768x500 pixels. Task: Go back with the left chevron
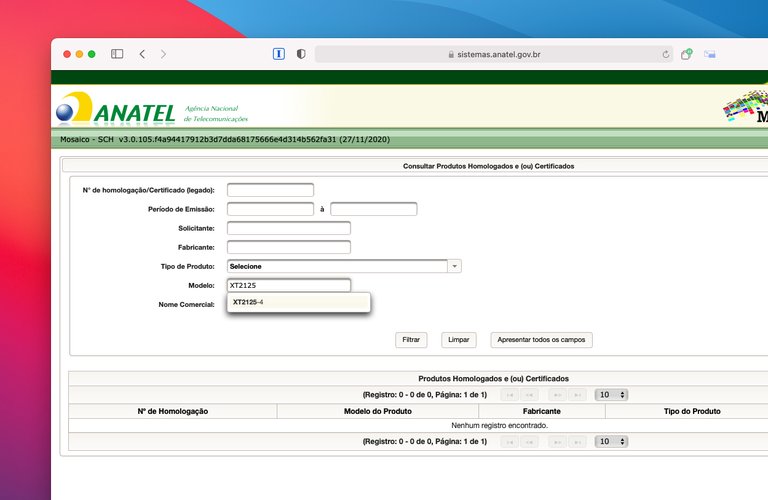click(143, 54)
